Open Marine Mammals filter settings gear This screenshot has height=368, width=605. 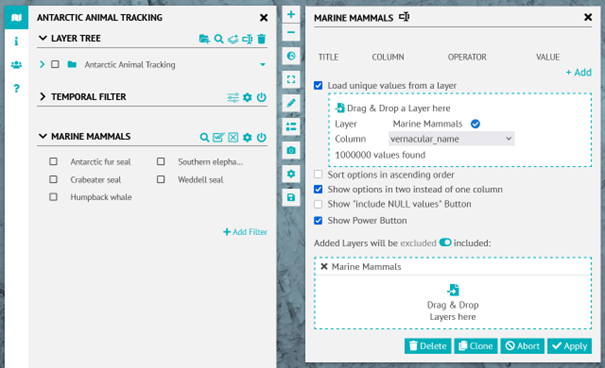[247, 137]
